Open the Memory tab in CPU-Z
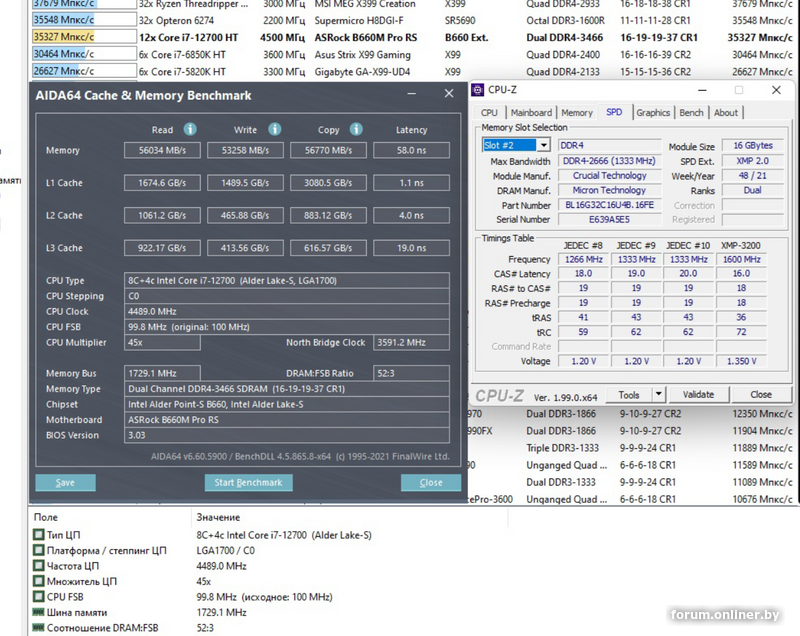The width and height of the screenshot is (800, 636). point(576,113)
